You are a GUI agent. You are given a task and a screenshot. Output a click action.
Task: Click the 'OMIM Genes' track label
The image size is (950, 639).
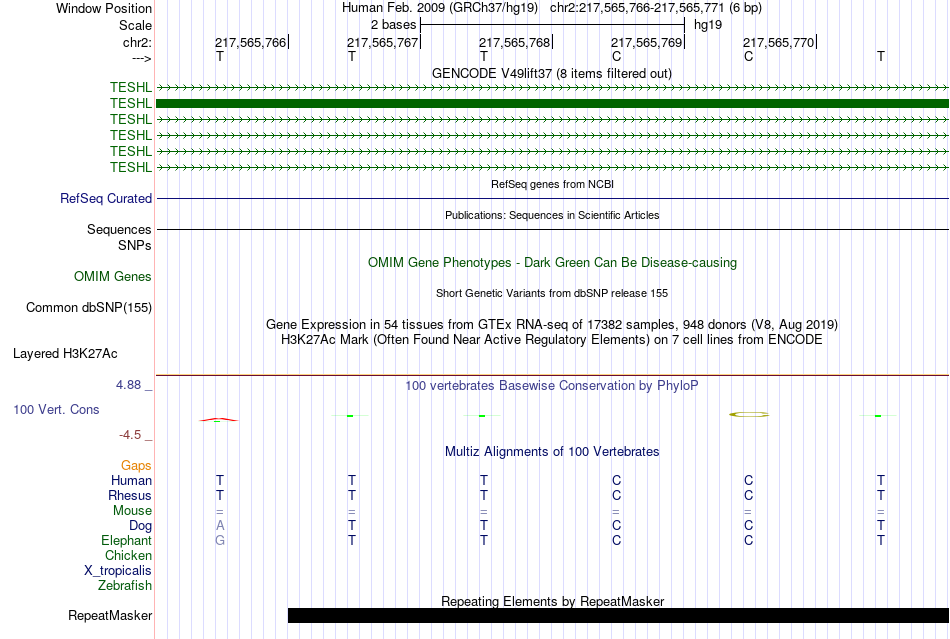[113, 277]
